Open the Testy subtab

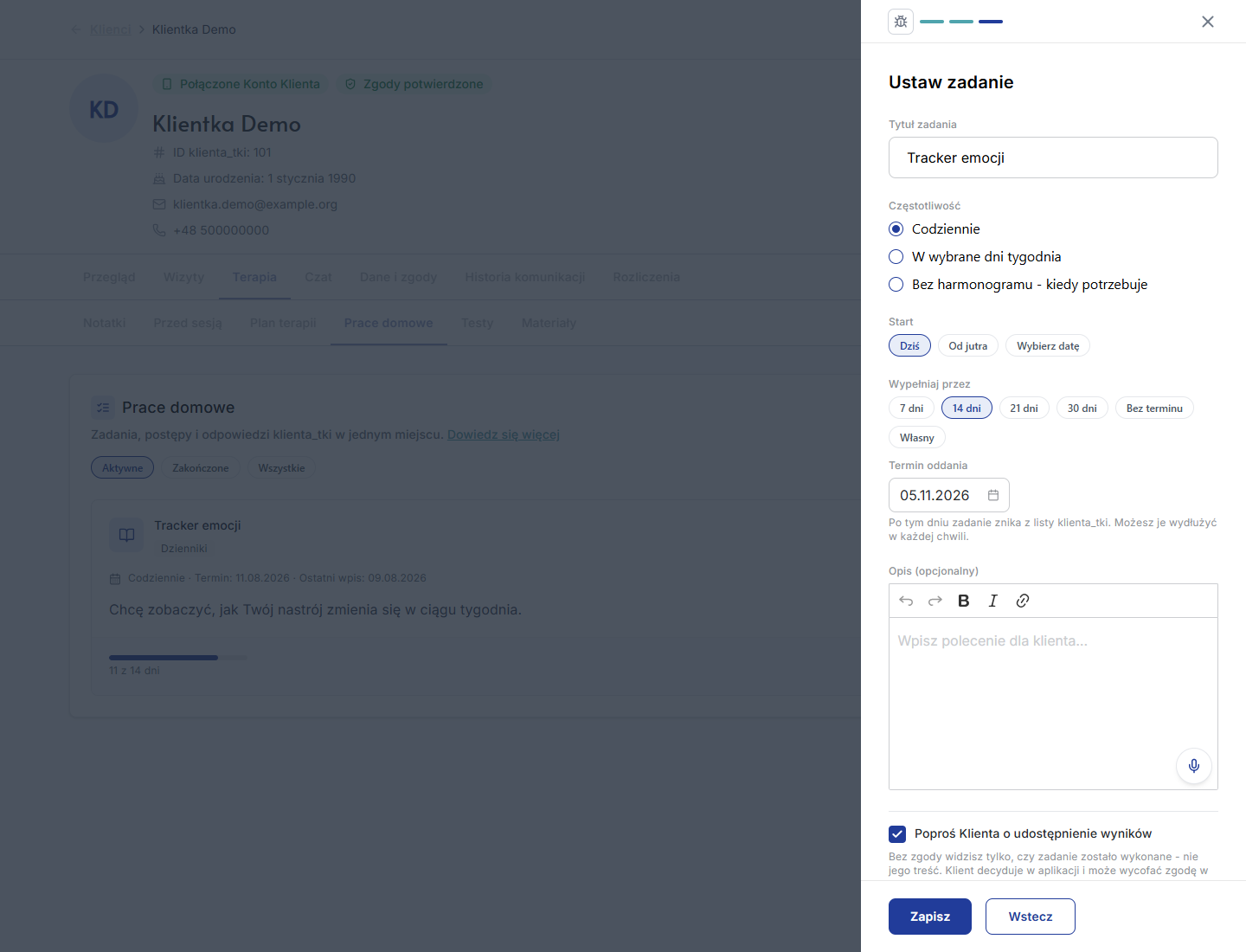477,323
